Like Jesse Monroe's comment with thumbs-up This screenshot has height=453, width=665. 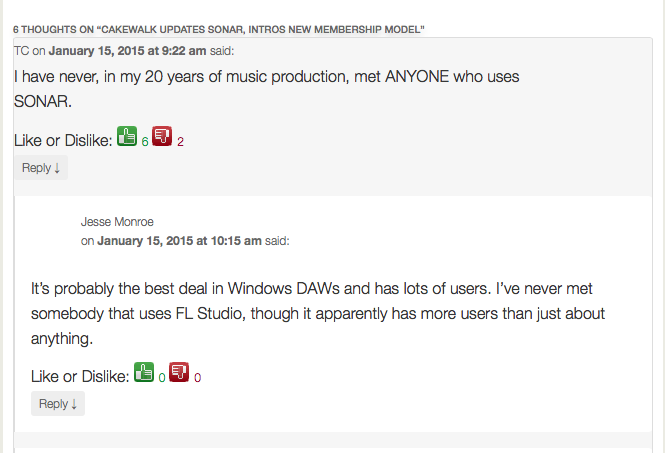click(x=144, y=372)
